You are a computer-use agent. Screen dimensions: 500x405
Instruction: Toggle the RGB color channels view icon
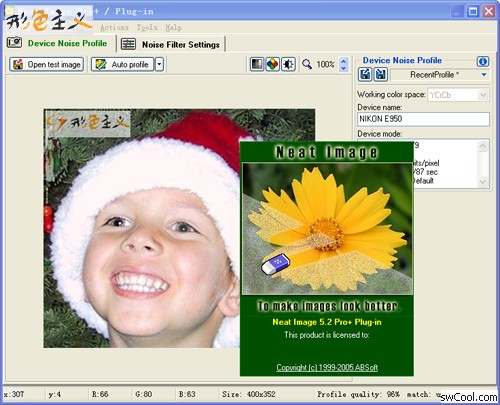272,64
